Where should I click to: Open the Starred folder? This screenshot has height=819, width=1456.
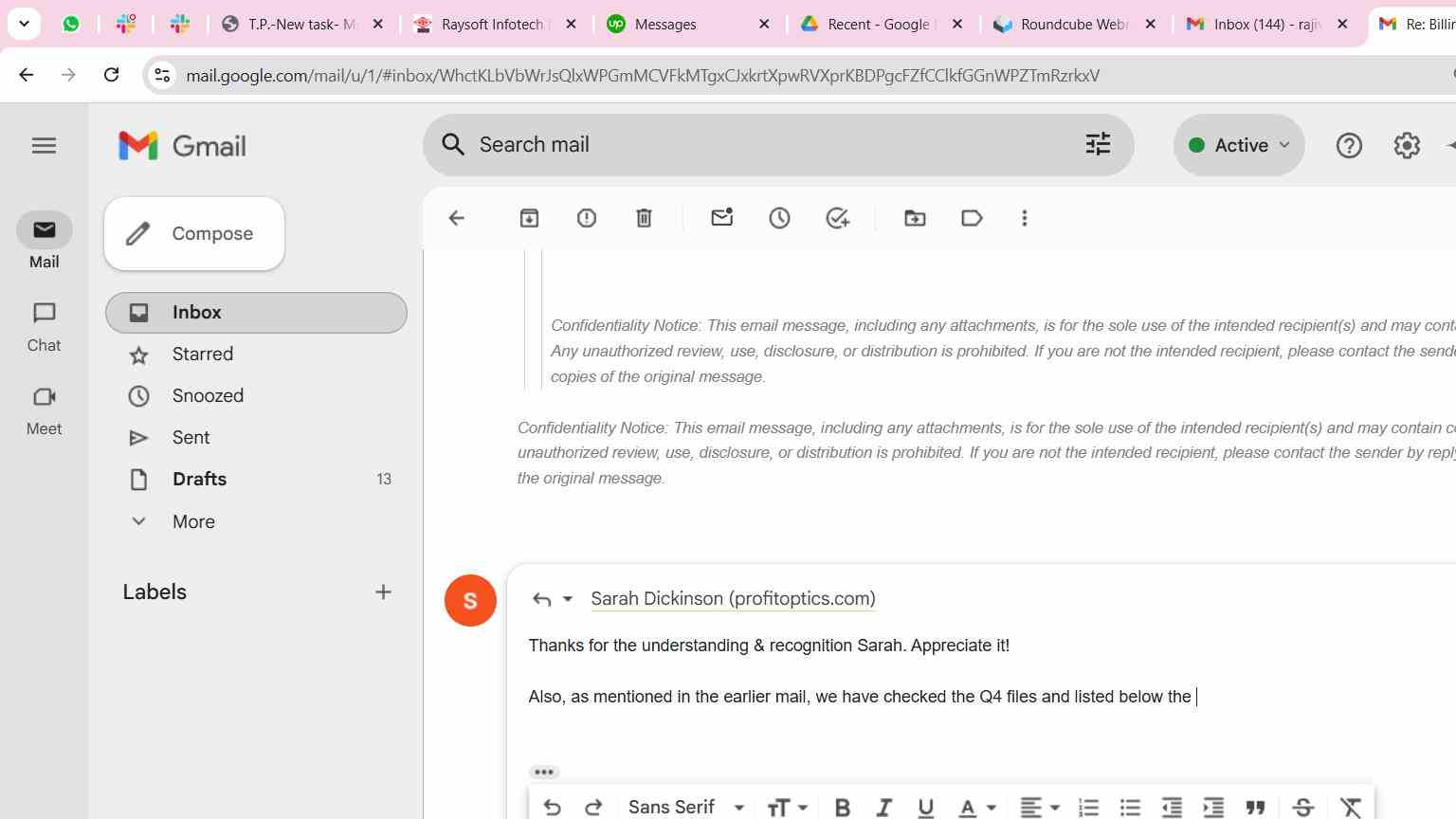click(256, 355)
